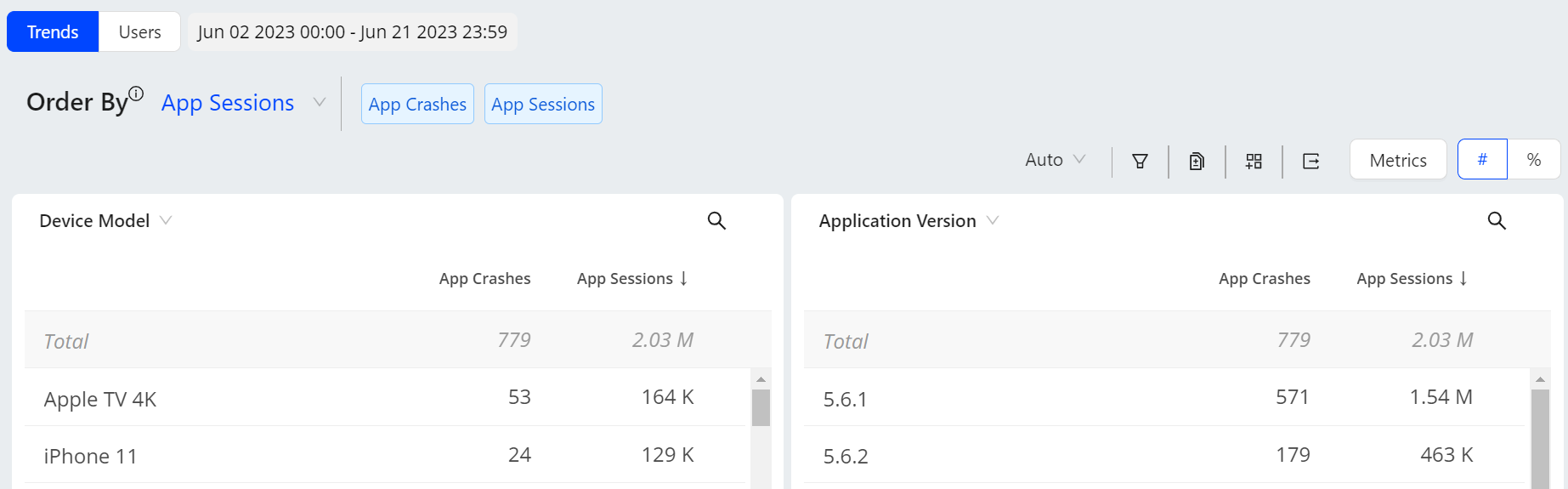The image size is (1568, 489).
Task: Click the 24 crashes value
Action: coord(519,455)
